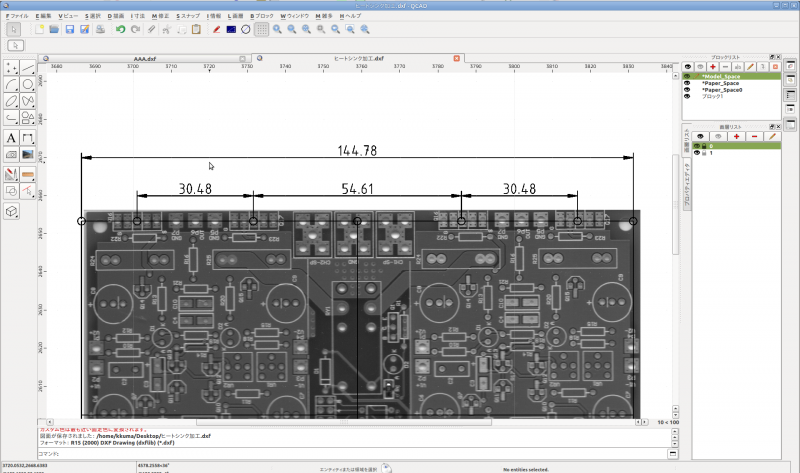
Task: Add a new layer with red plus button
Action: click(738, 135)
